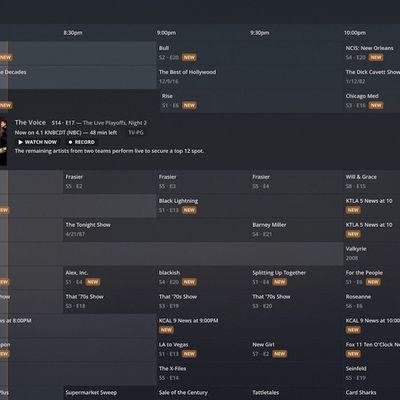400x400 pixels.
Task: Choose KCAL 9 News at 9:00PM
Action: [250, 326]
